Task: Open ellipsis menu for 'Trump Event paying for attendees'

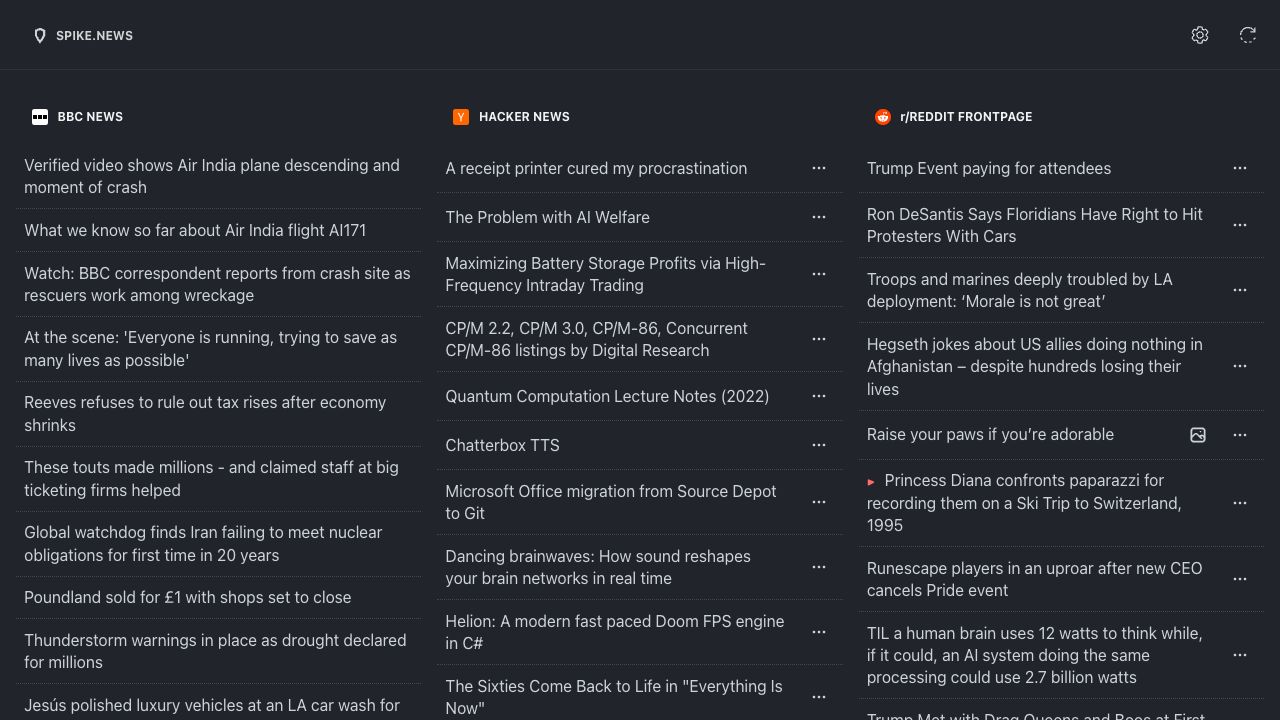Action: (x=1240, y=168)
